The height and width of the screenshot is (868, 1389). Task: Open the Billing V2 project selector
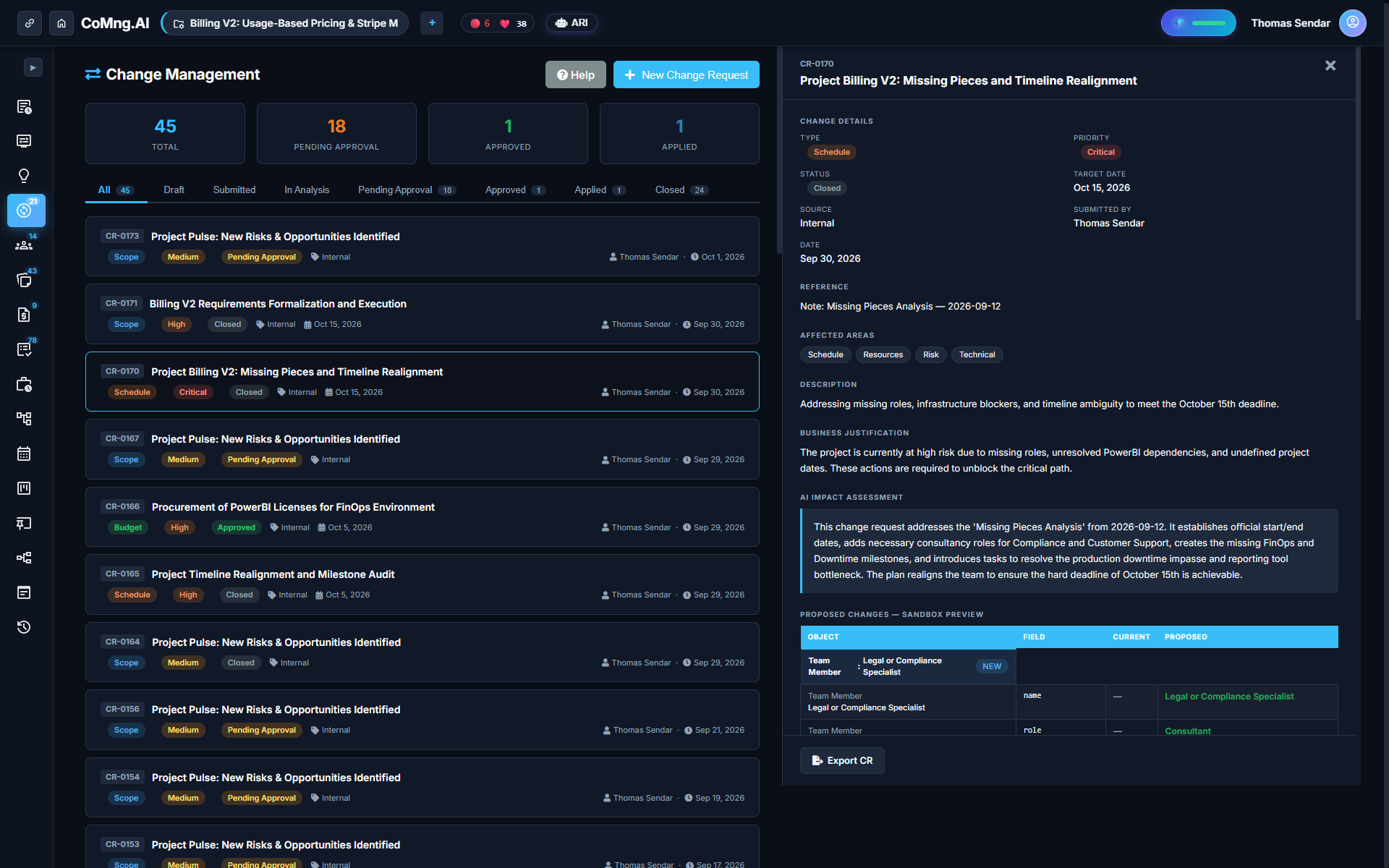(x=285, y=23)
